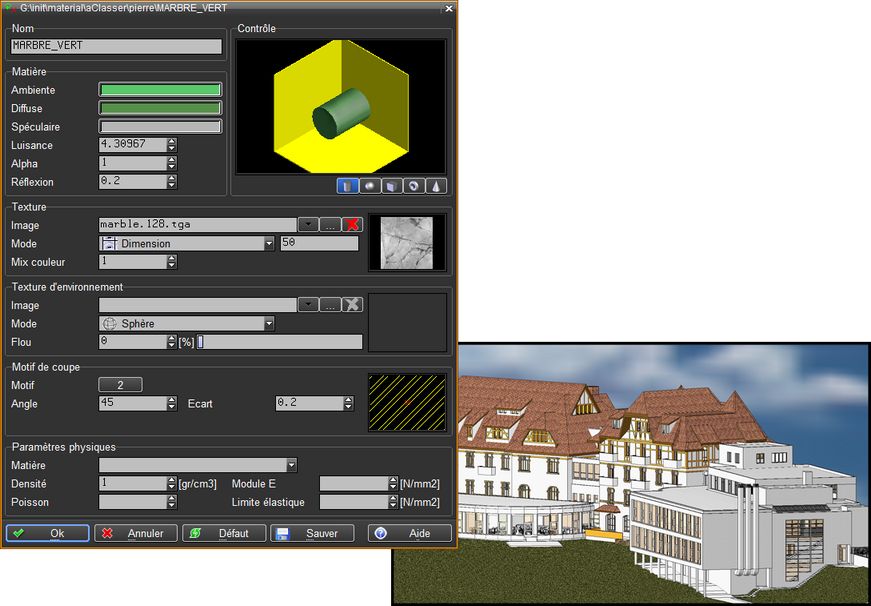Click Ok to confirm material

48,534
